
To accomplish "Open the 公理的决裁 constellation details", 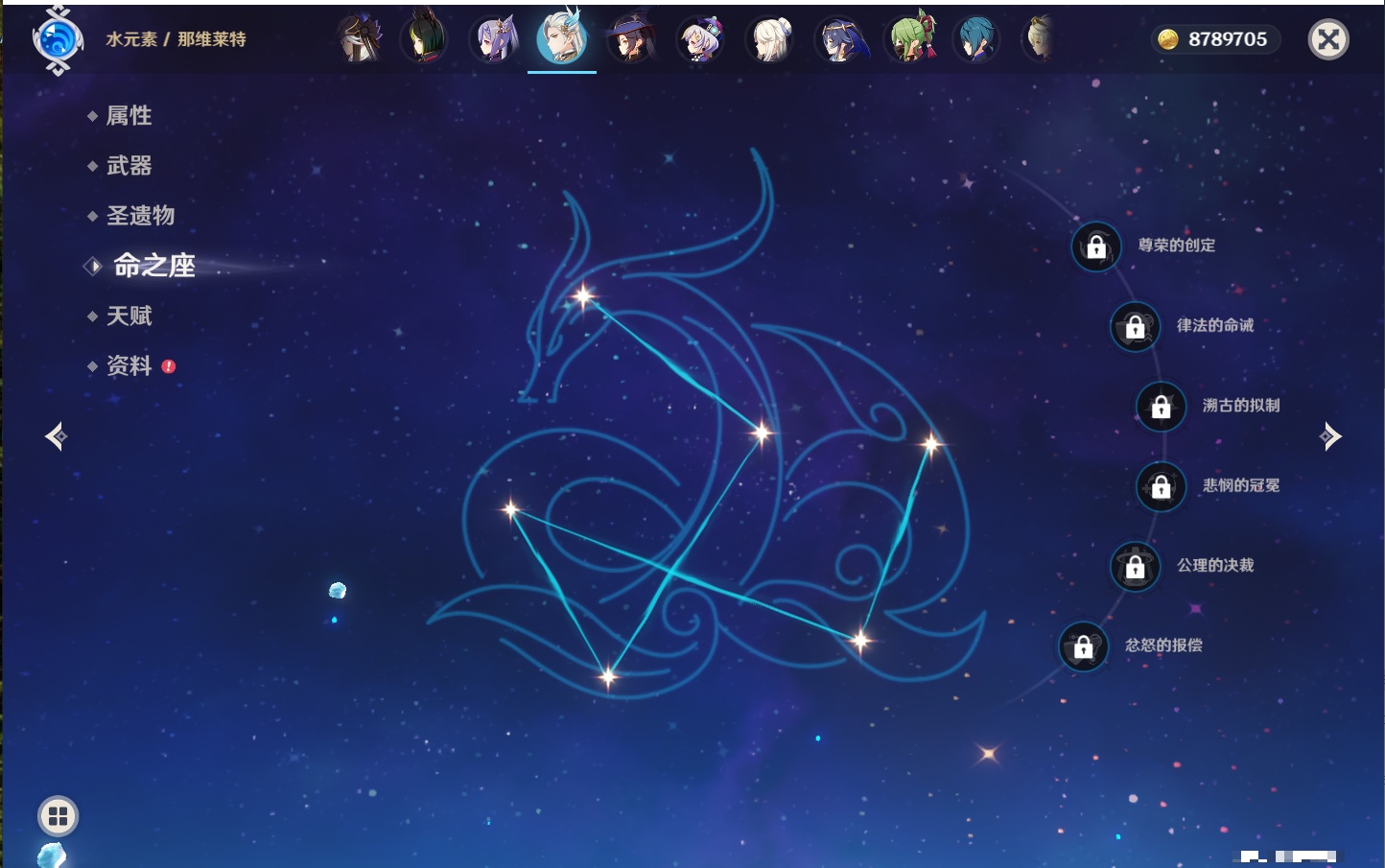I will click(x=1135, y=566).
